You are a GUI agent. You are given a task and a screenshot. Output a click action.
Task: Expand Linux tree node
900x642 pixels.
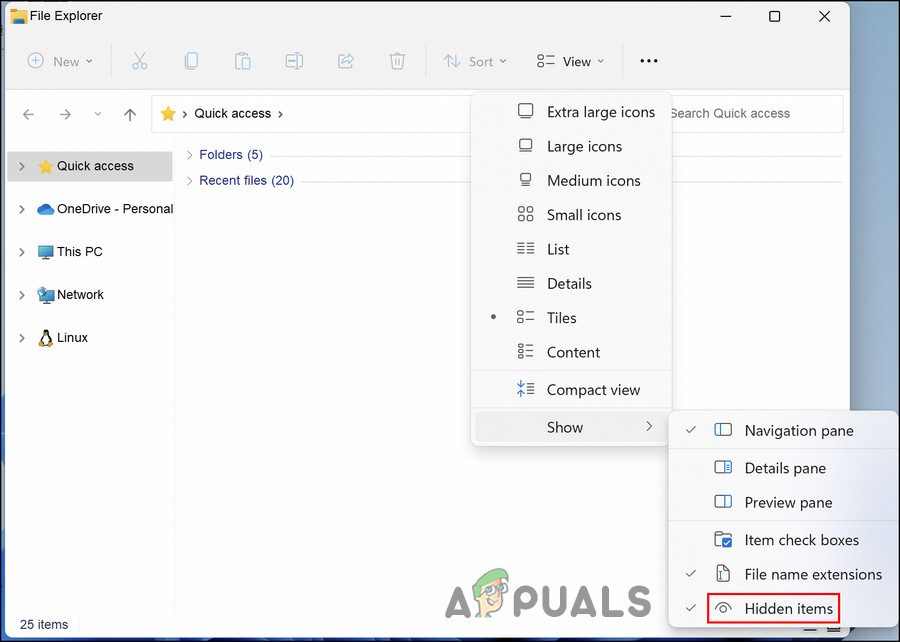pos(22,338)
